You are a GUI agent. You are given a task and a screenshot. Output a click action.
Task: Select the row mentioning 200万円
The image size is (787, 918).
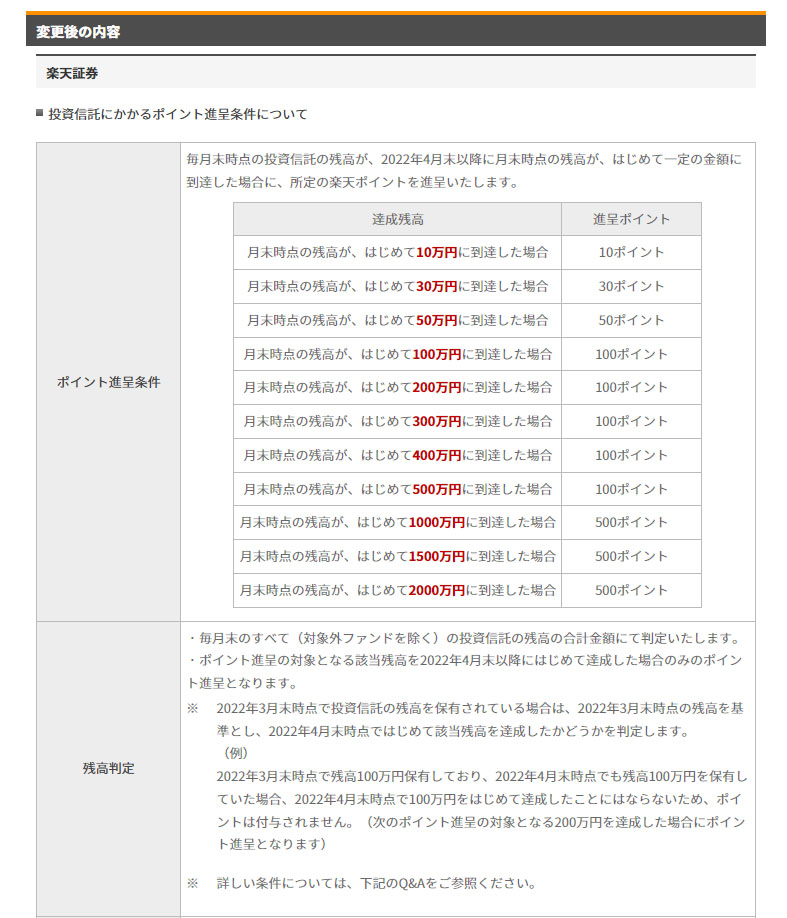397,388
